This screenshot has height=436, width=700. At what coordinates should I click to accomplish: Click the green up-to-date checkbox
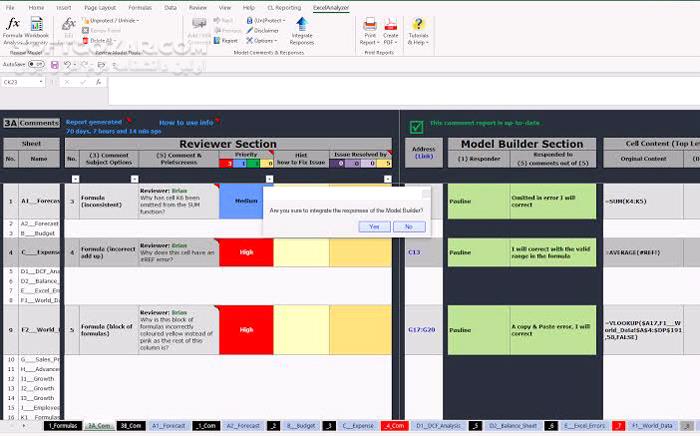(x=416, y=127)
